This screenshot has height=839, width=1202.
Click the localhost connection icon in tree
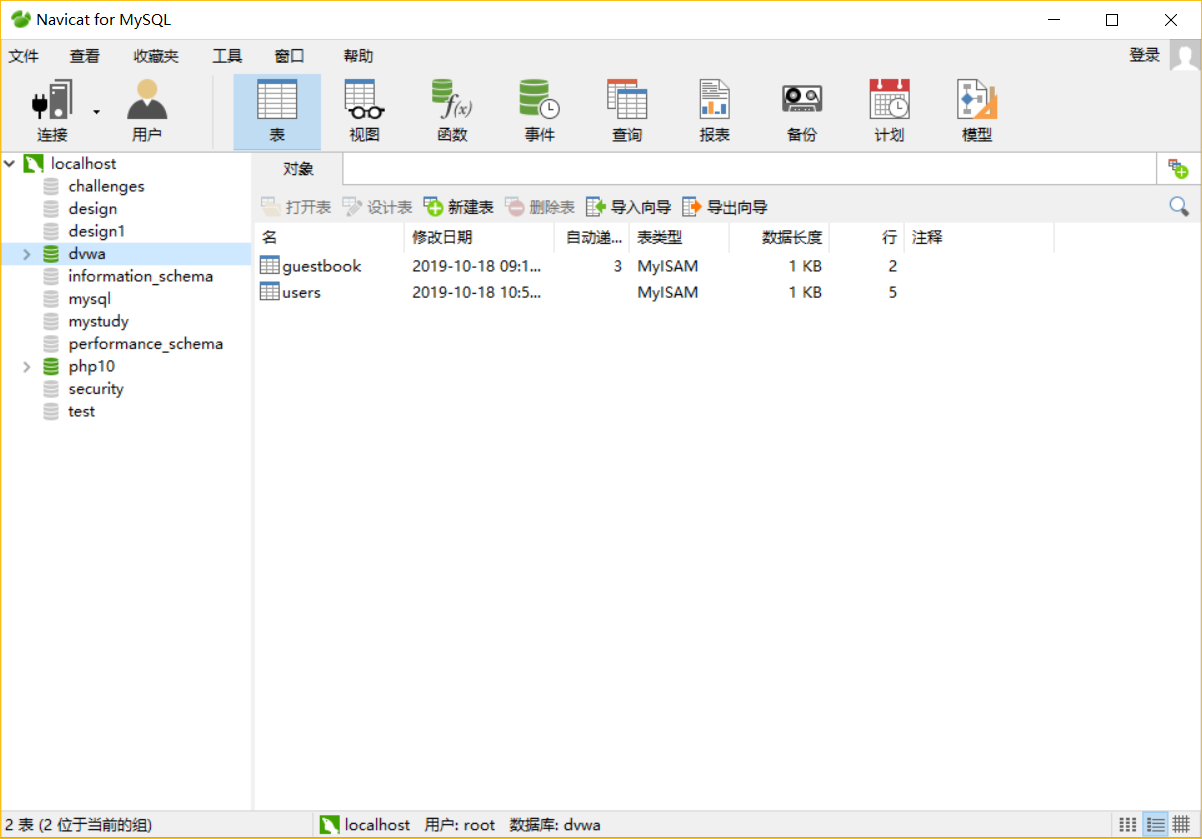tap(33, 164)
